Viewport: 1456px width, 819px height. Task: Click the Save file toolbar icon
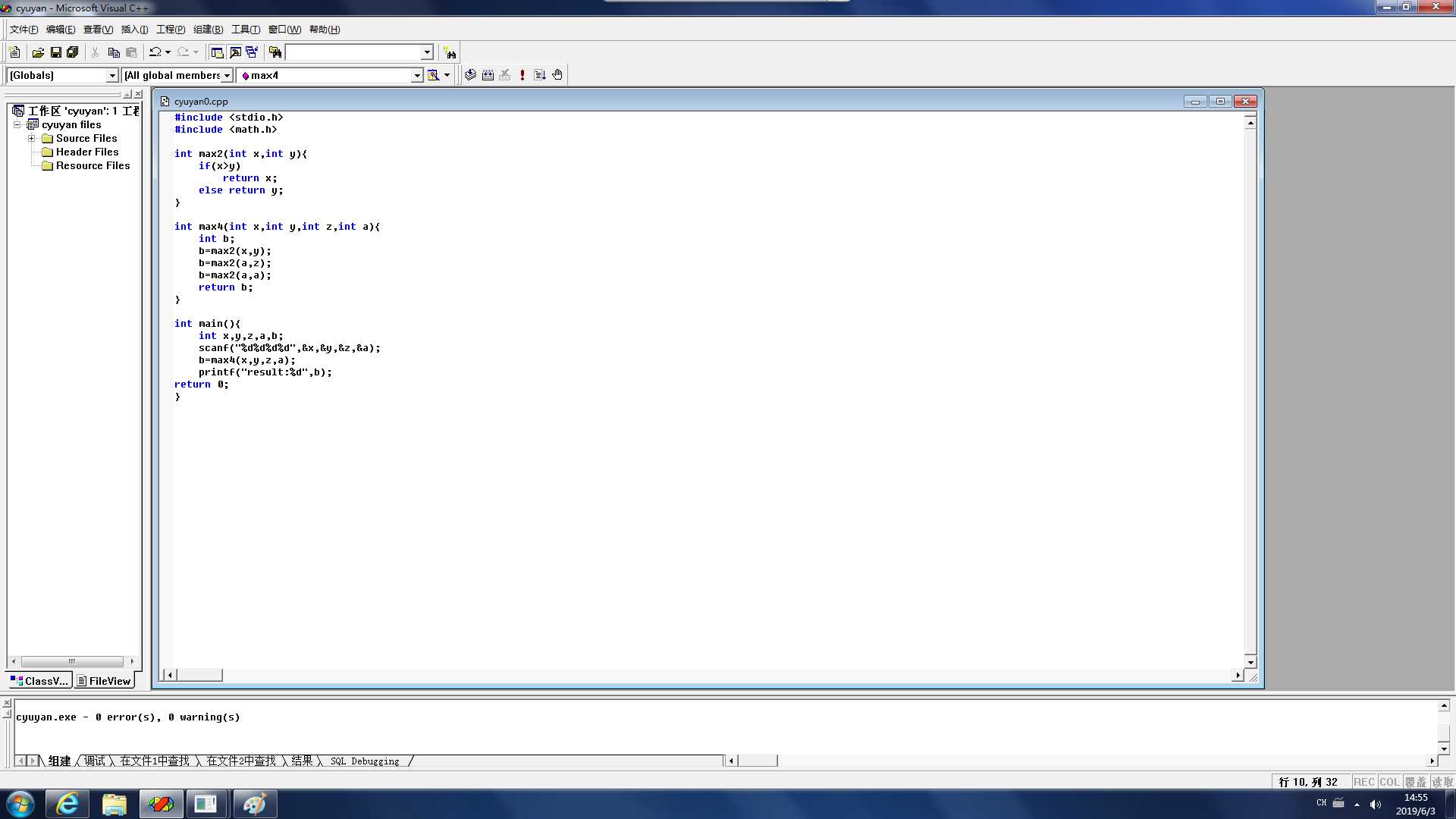[55, 51]
